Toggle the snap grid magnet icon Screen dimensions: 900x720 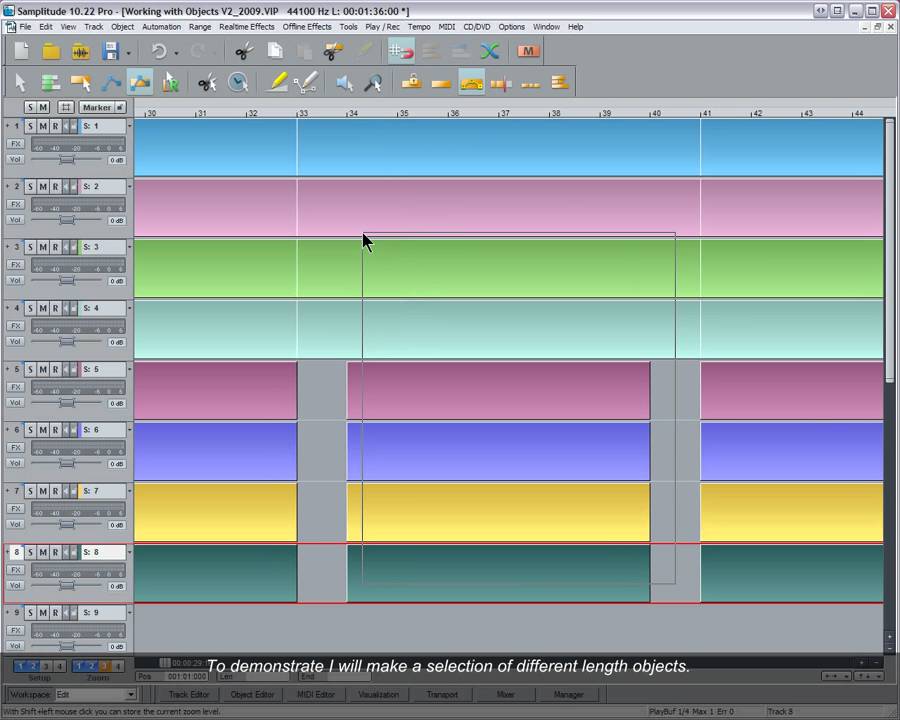click(401, 51)
